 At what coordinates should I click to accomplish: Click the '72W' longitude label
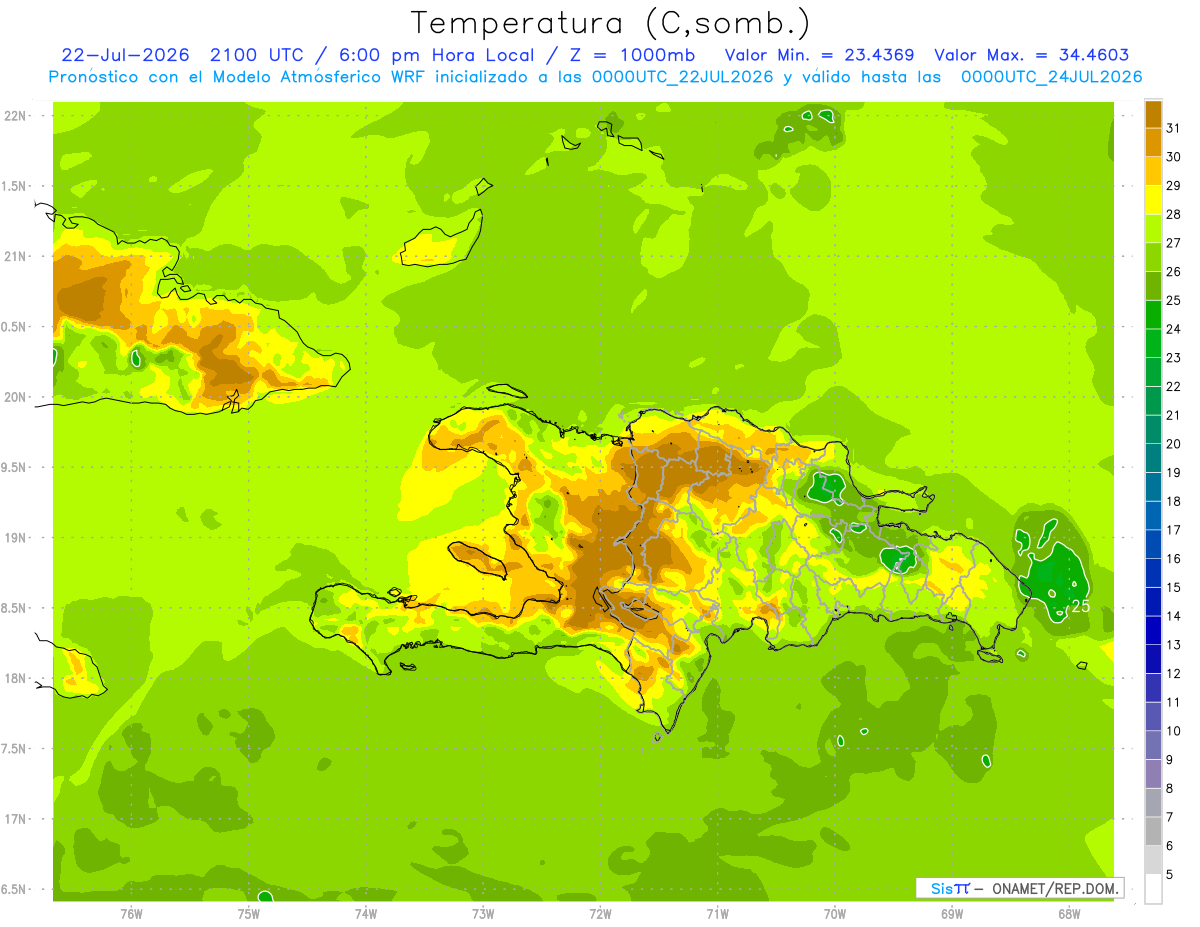600,914
